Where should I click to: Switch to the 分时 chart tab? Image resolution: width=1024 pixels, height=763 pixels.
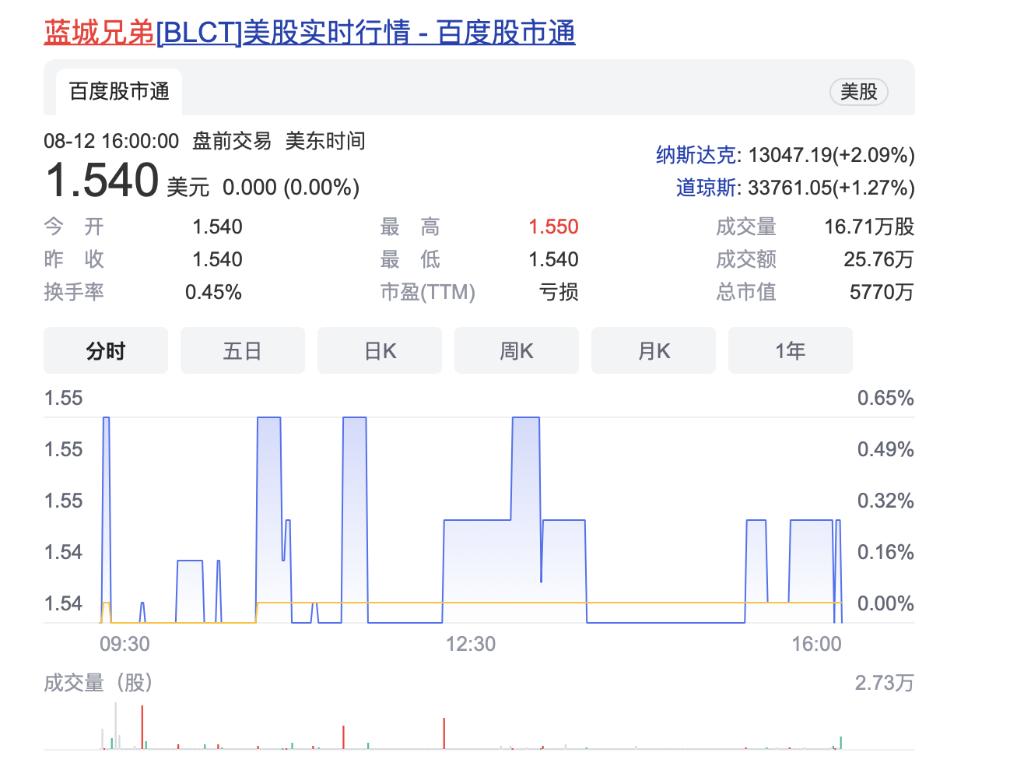pos(105,351)
